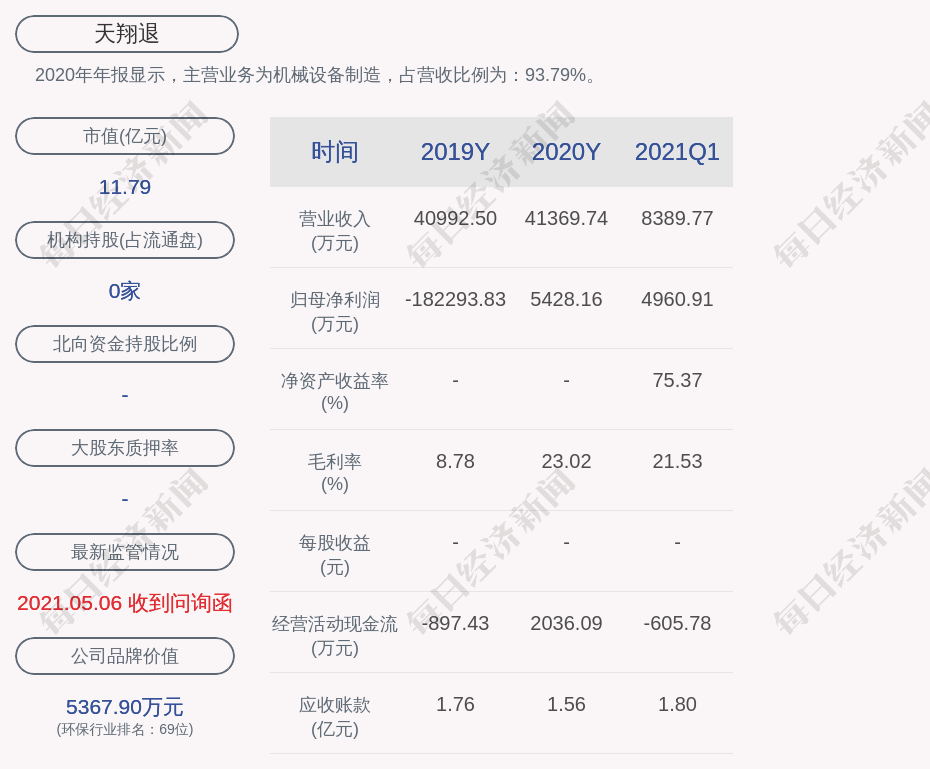Click the 归母净利润 value -182293.83
Screen dimensions: 930x769
point(455,299)
